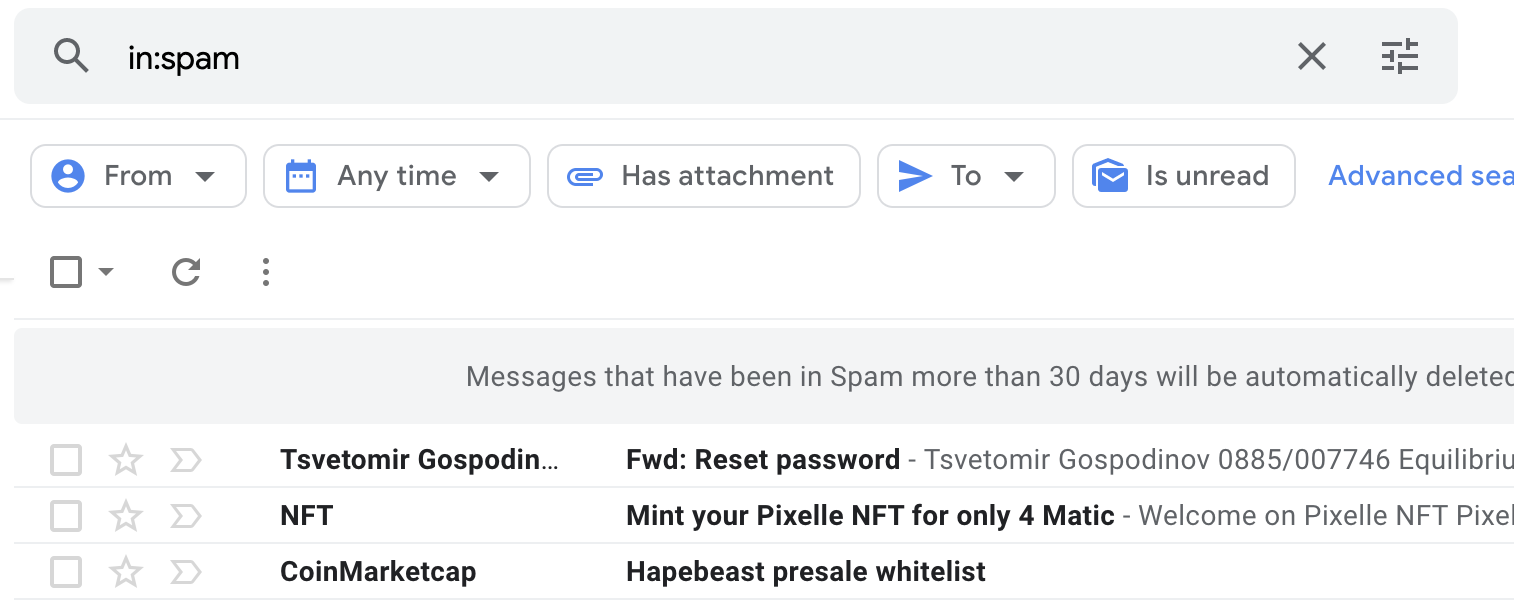Tick the select-all messages checkbox

pos(66,271)
